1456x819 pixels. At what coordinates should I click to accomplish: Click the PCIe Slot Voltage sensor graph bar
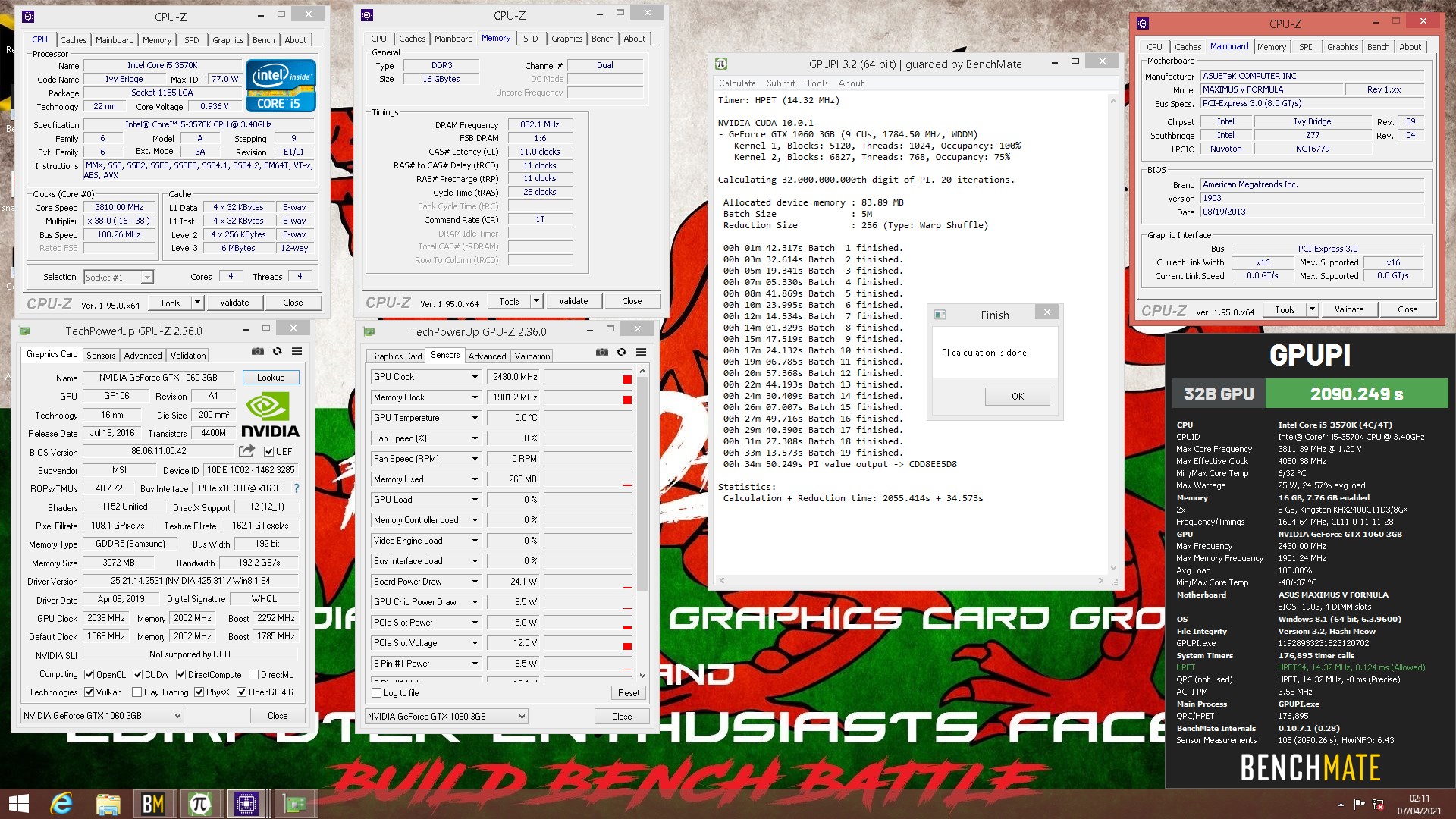(x=588, y=643)
